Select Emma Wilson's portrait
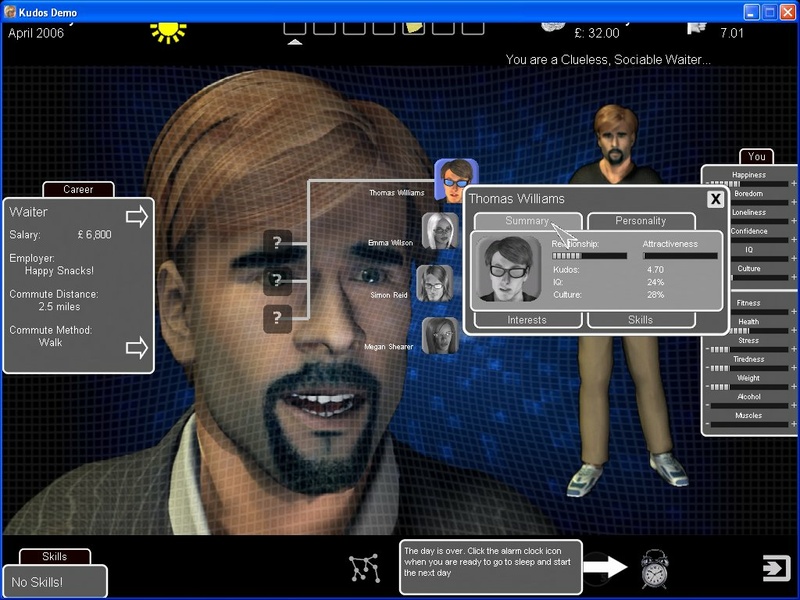800x600 pixels. tap(440, 230)
